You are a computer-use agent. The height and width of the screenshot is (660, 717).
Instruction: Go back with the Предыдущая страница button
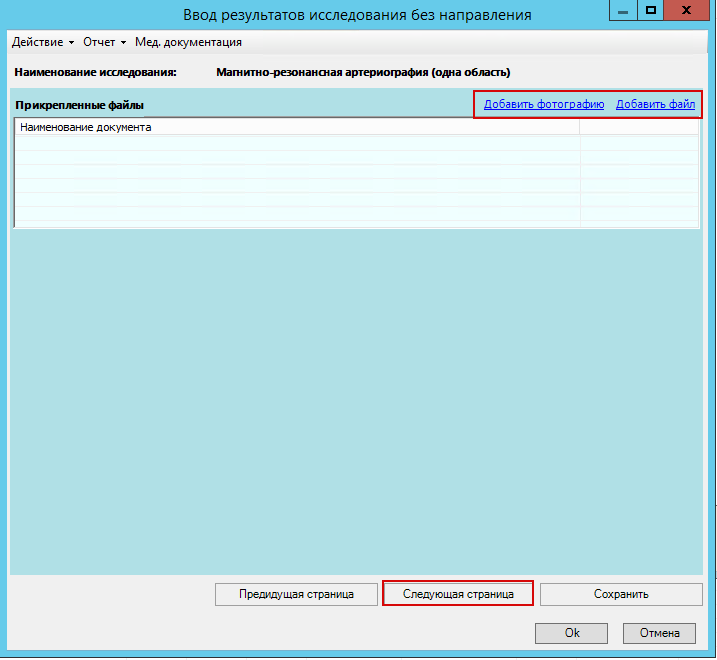tap(296, 594)
